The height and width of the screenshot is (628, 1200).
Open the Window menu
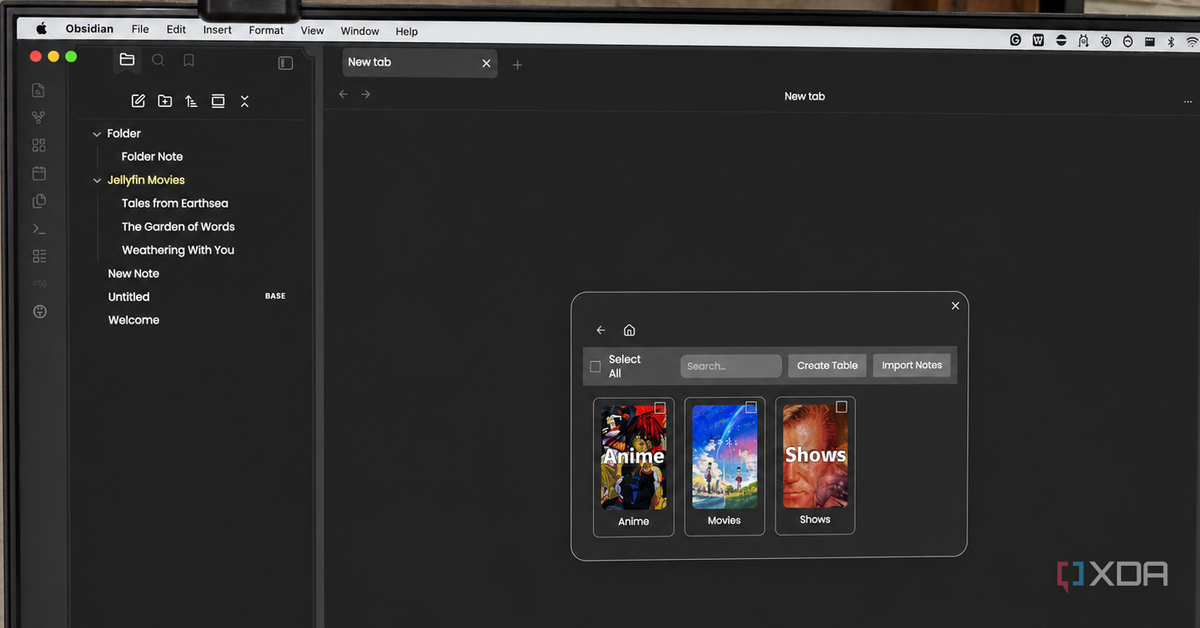pos(360,32)
